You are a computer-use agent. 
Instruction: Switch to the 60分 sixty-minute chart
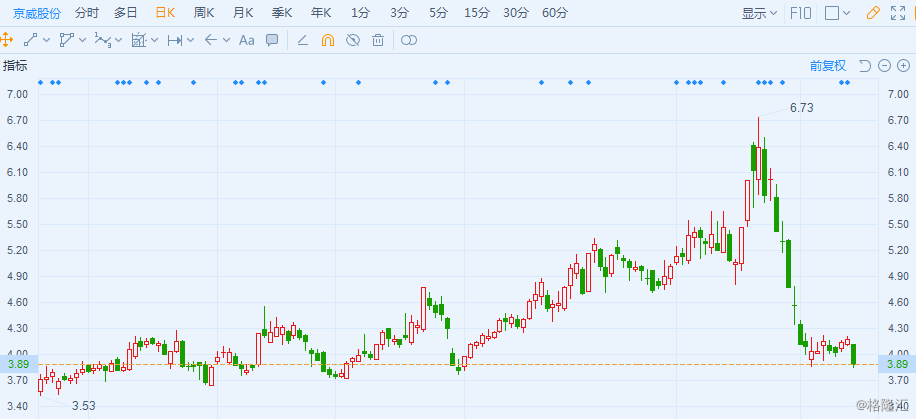(554, 13)
